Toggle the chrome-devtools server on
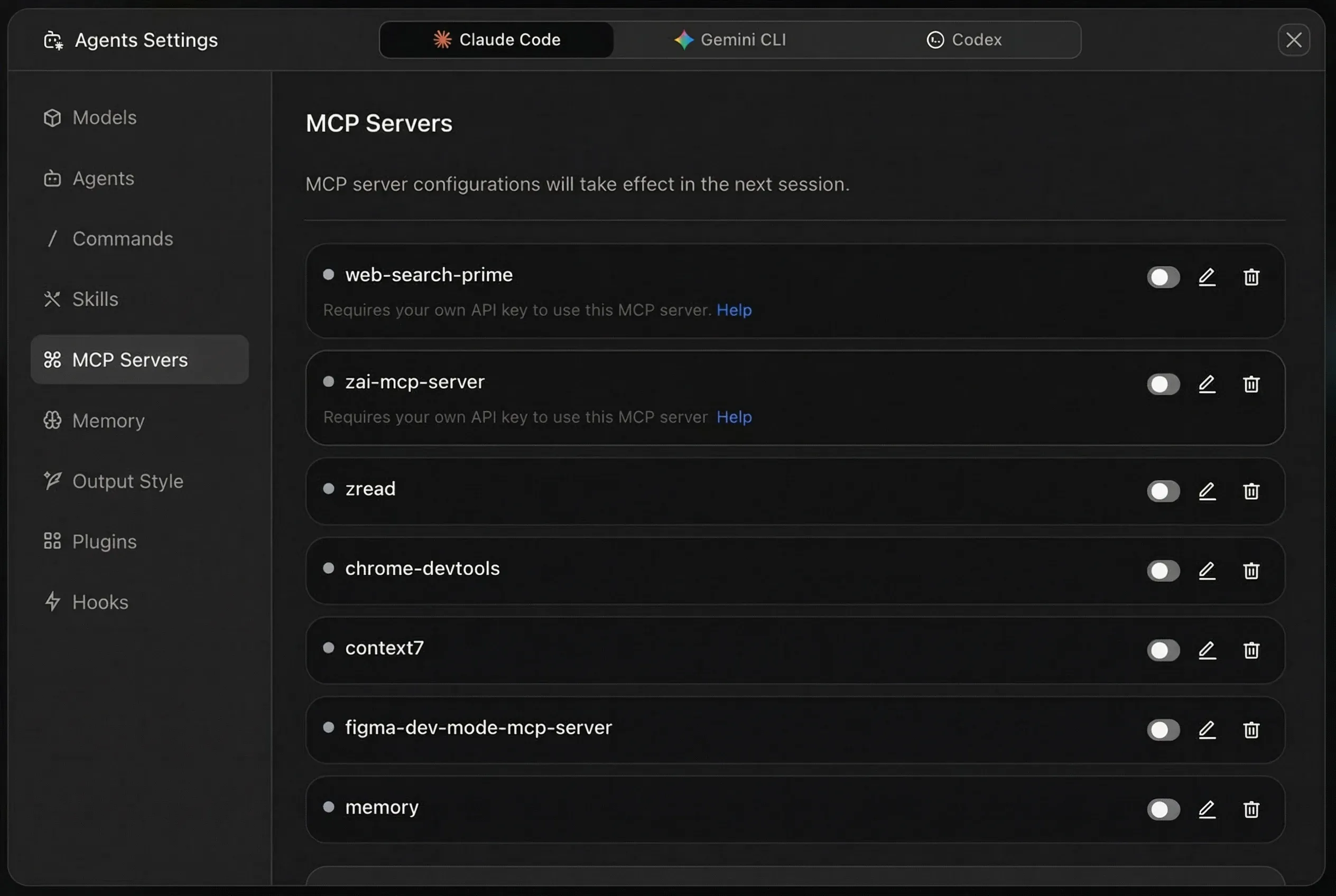 1163,571
